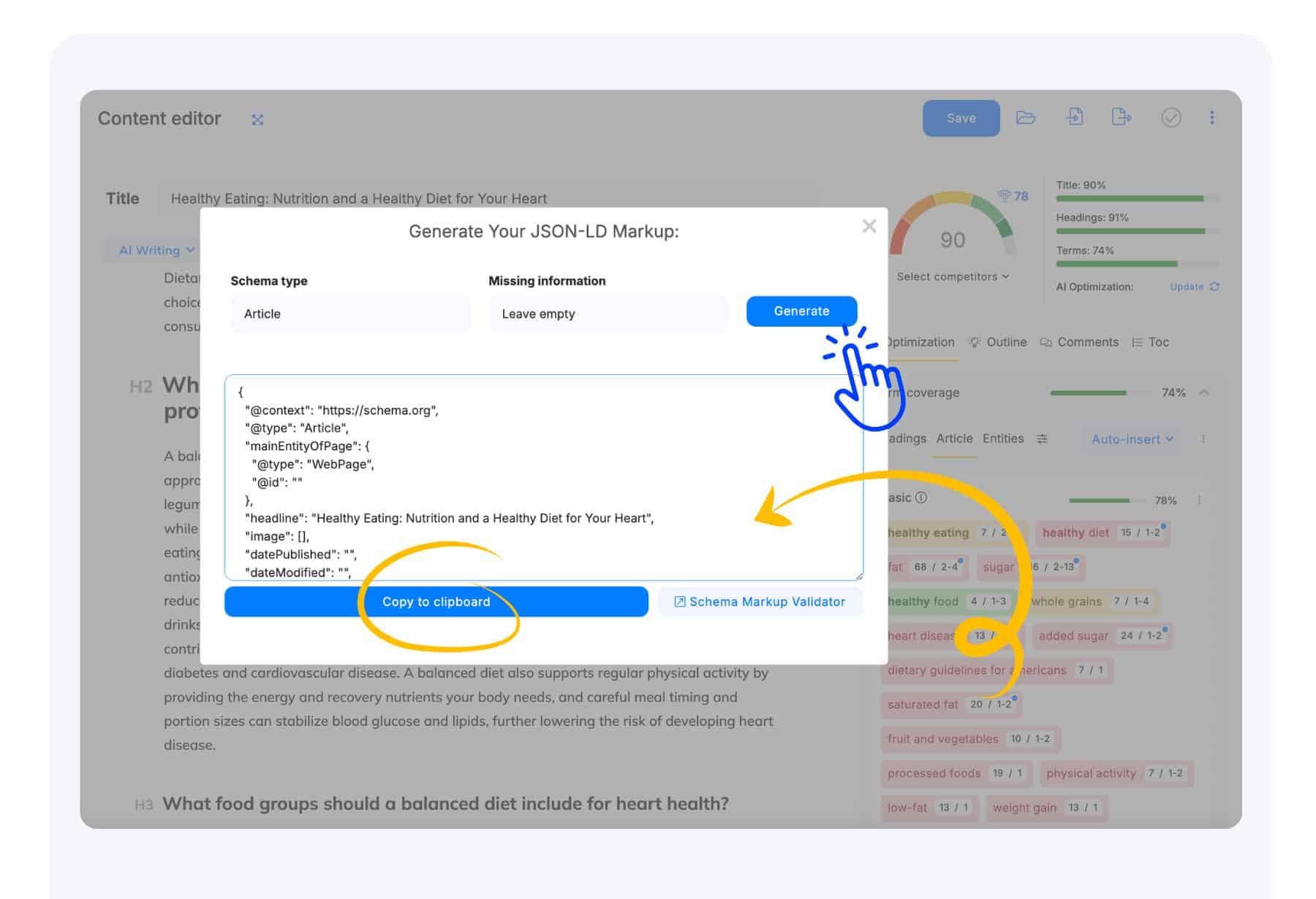Screen dimensions: 1316x899
Task: Open the Schema Markup Validator link
Action: [760, 602]
